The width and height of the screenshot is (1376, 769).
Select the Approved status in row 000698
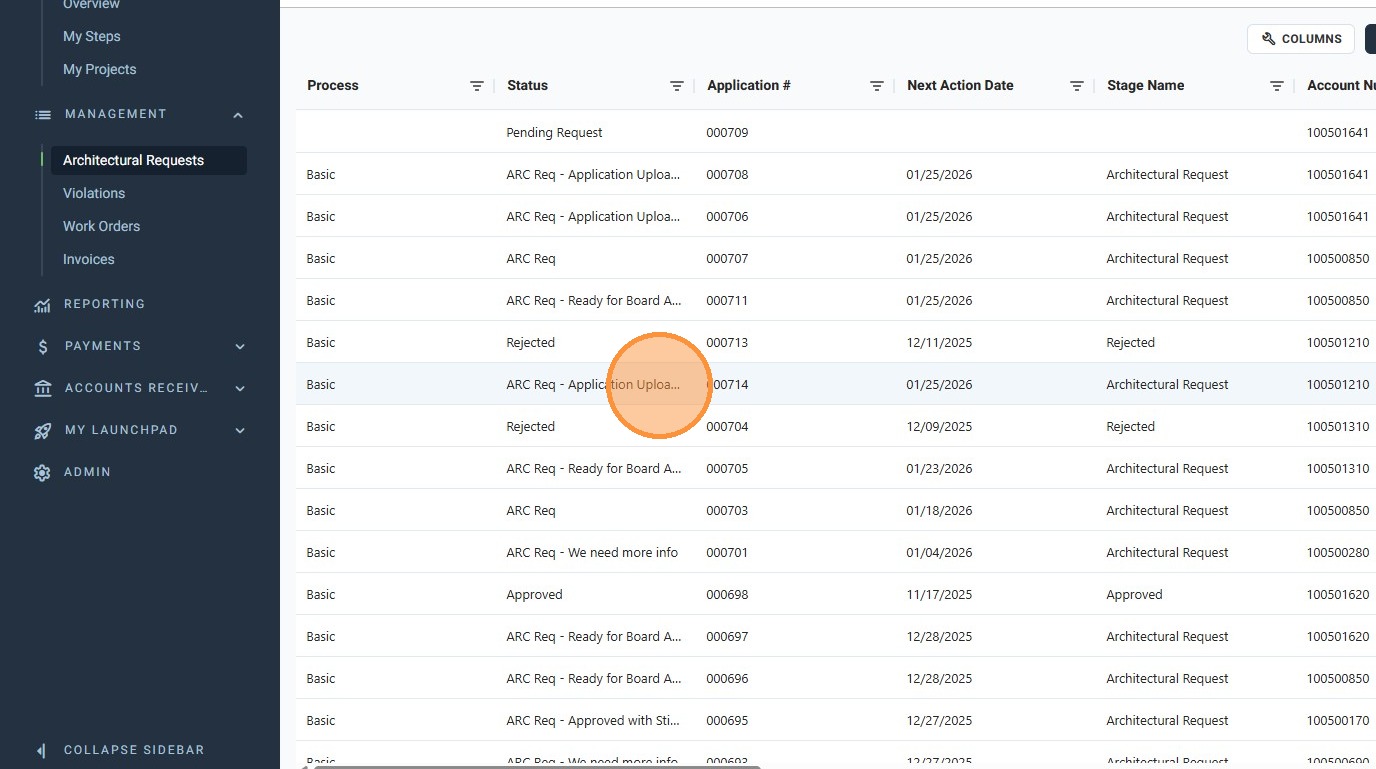click(x=535, y=595)
